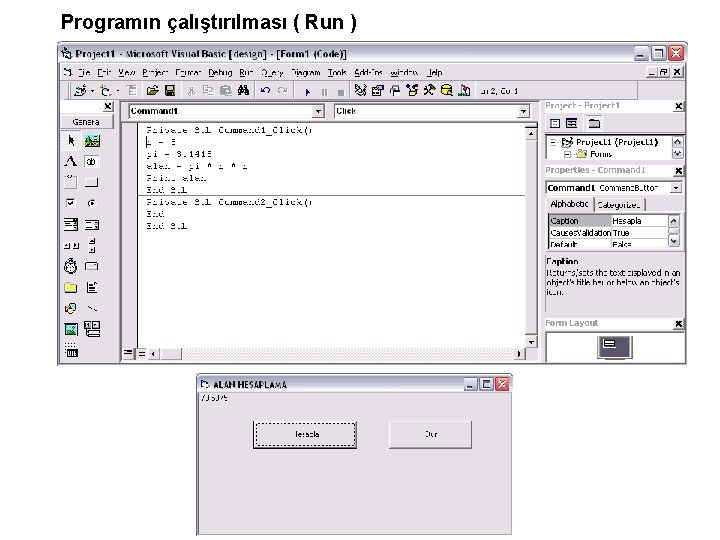Select the Frame control tool
The width and height of the screenshot is (720, 540).
pyautogui.click(x=71, y=182)
